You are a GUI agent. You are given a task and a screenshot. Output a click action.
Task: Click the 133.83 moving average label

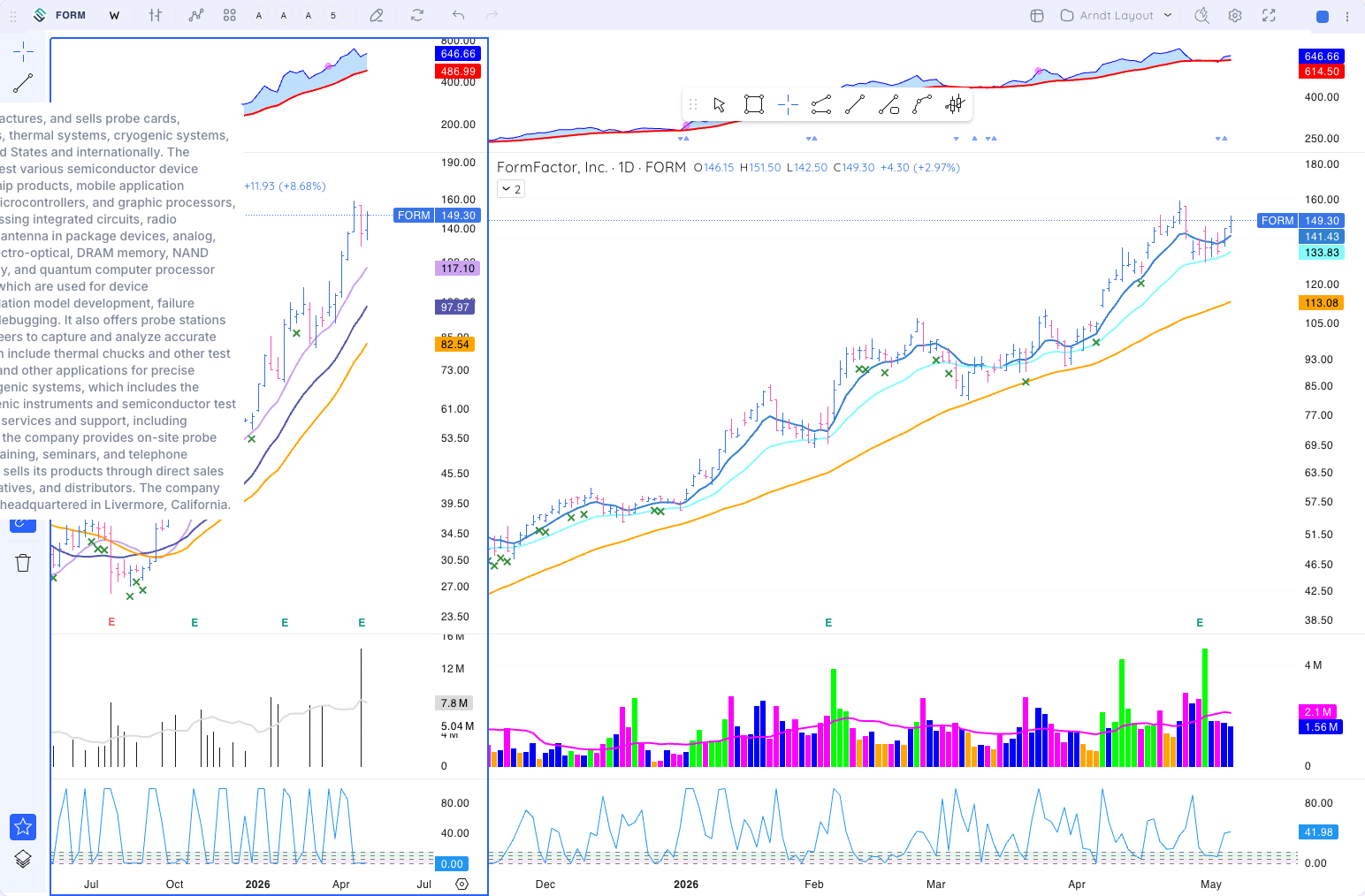tap(1322, 253)
